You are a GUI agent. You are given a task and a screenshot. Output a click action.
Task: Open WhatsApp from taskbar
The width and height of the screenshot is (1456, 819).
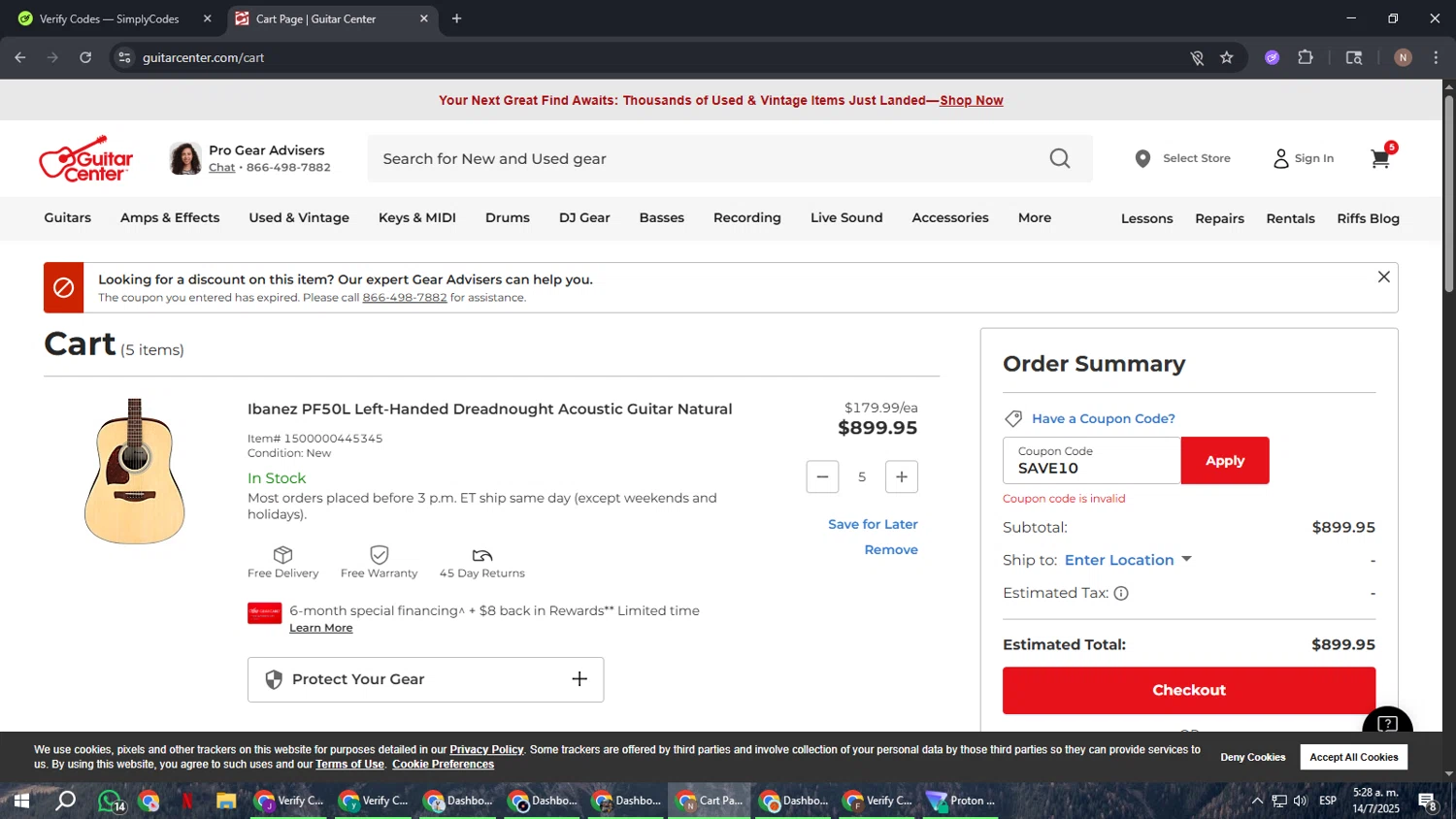click(110, 801)
